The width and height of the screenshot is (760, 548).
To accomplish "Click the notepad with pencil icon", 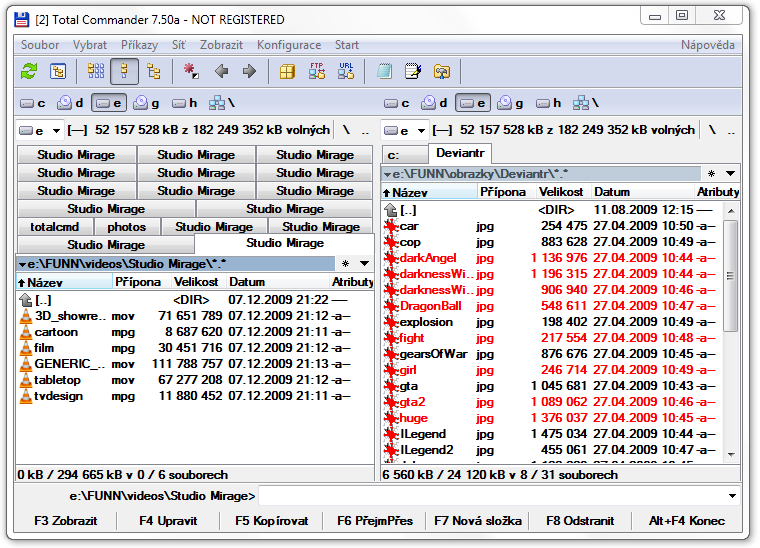I will [x=412, y=71].
